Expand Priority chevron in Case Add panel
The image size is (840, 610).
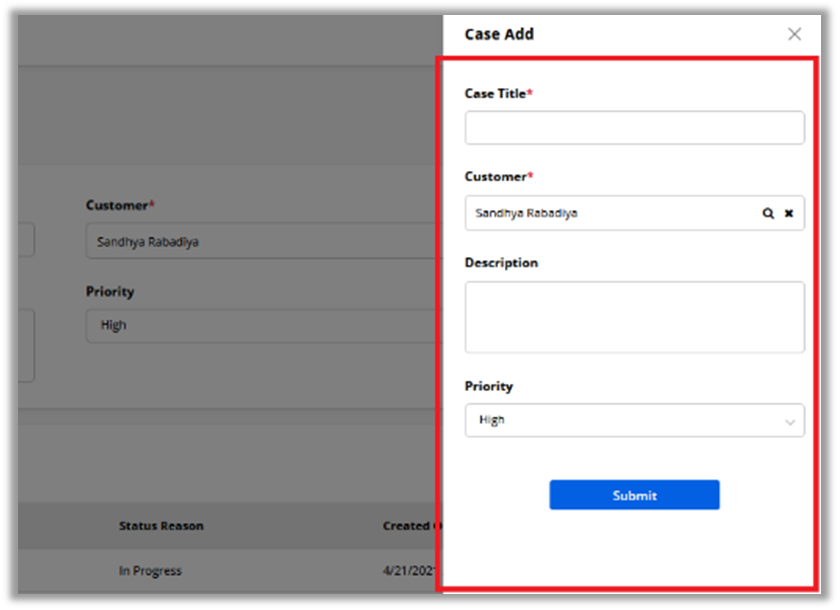tap(790, 421)
